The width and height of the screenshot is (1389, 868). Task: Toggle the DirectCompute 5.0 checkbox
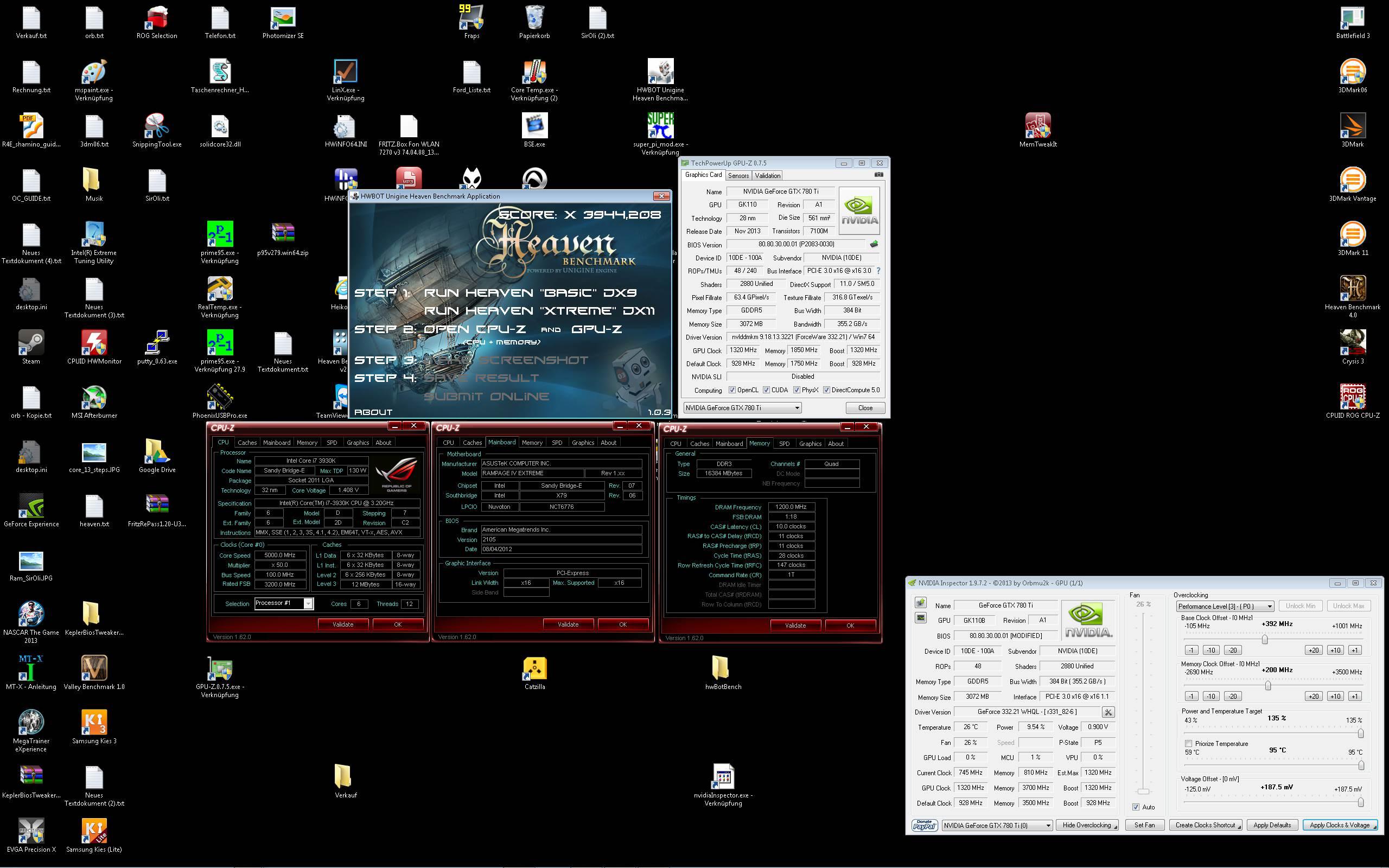(826, 391)
